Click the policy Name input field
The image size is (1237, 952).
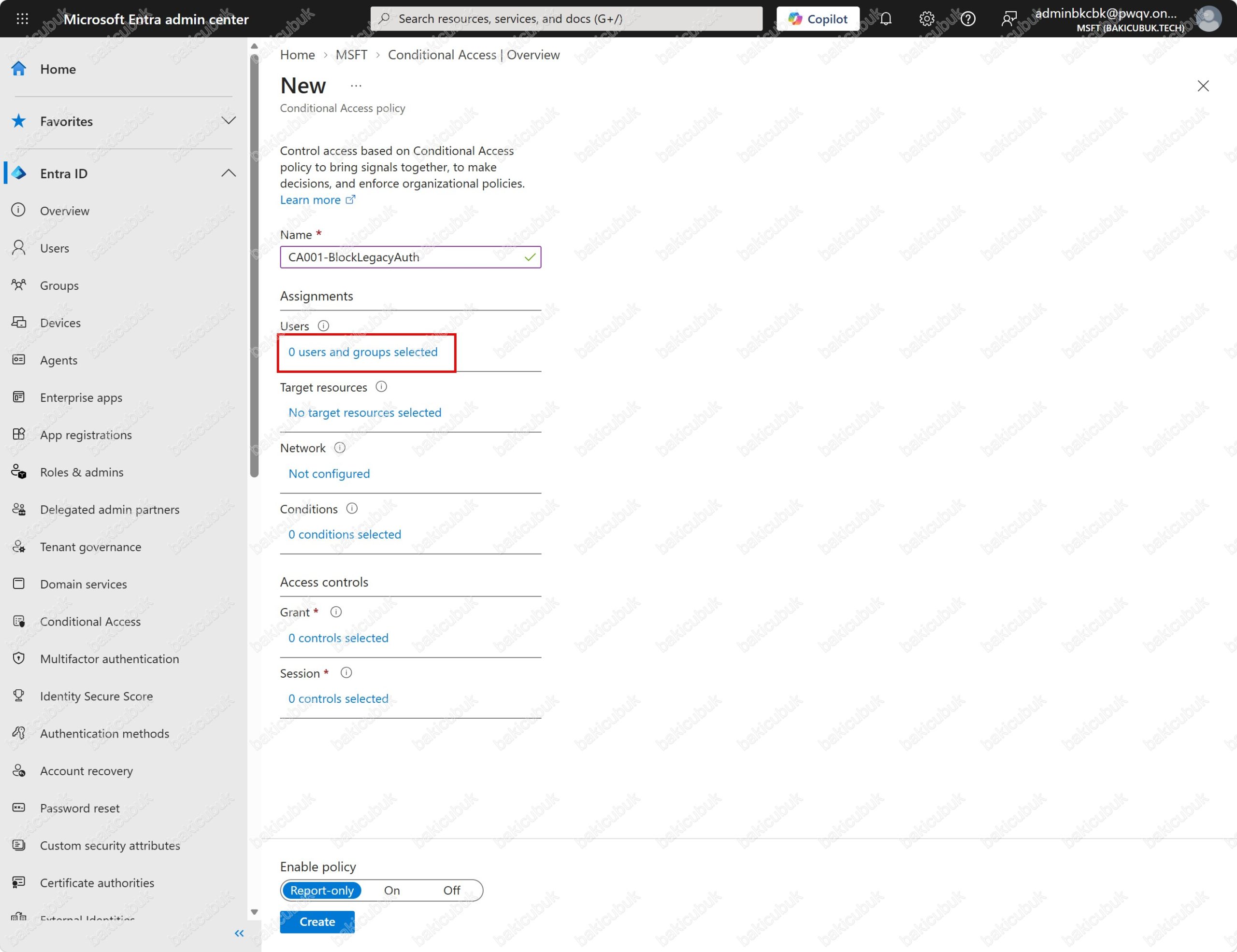[410, 257]
